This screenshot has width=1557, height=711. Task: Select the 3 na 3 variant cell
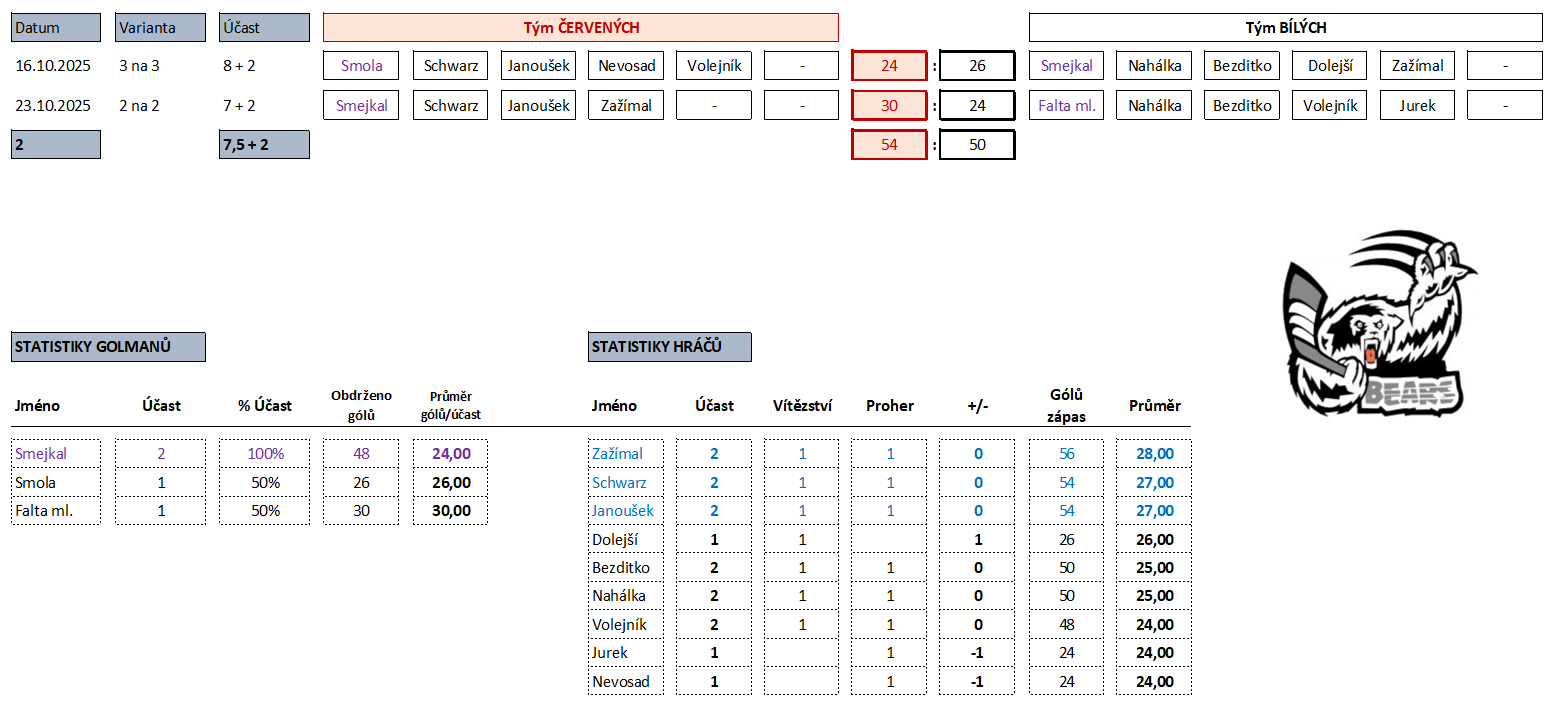click(139, 66)
